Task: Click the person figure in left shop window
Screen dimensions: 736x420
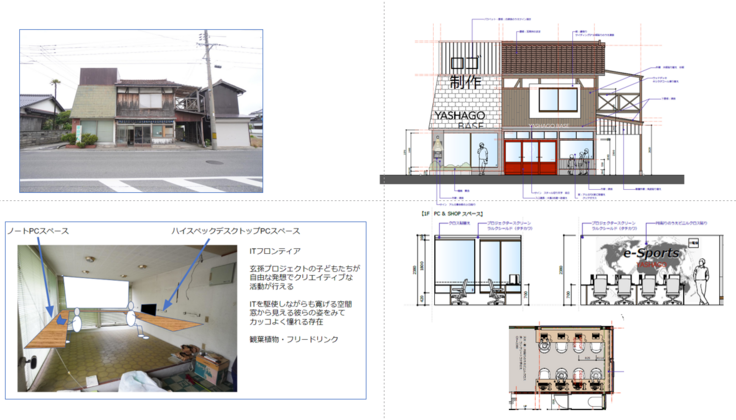Action: click(x=481, y=157)
